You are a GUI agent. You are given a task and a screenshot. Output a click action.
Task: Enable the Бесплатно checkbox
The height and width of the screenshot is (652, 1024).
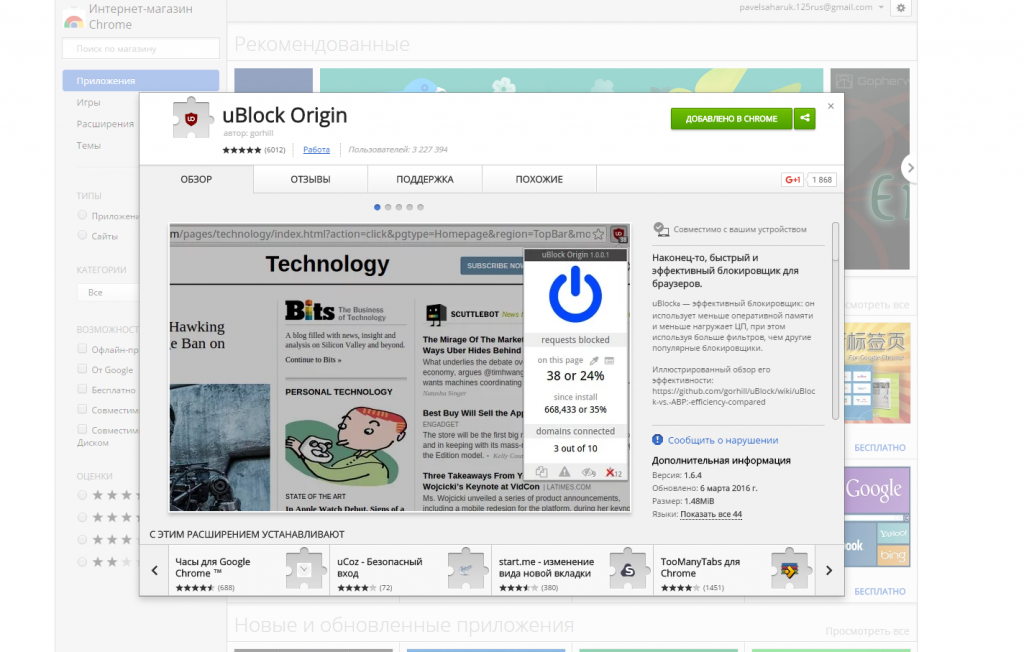point(82,389)
